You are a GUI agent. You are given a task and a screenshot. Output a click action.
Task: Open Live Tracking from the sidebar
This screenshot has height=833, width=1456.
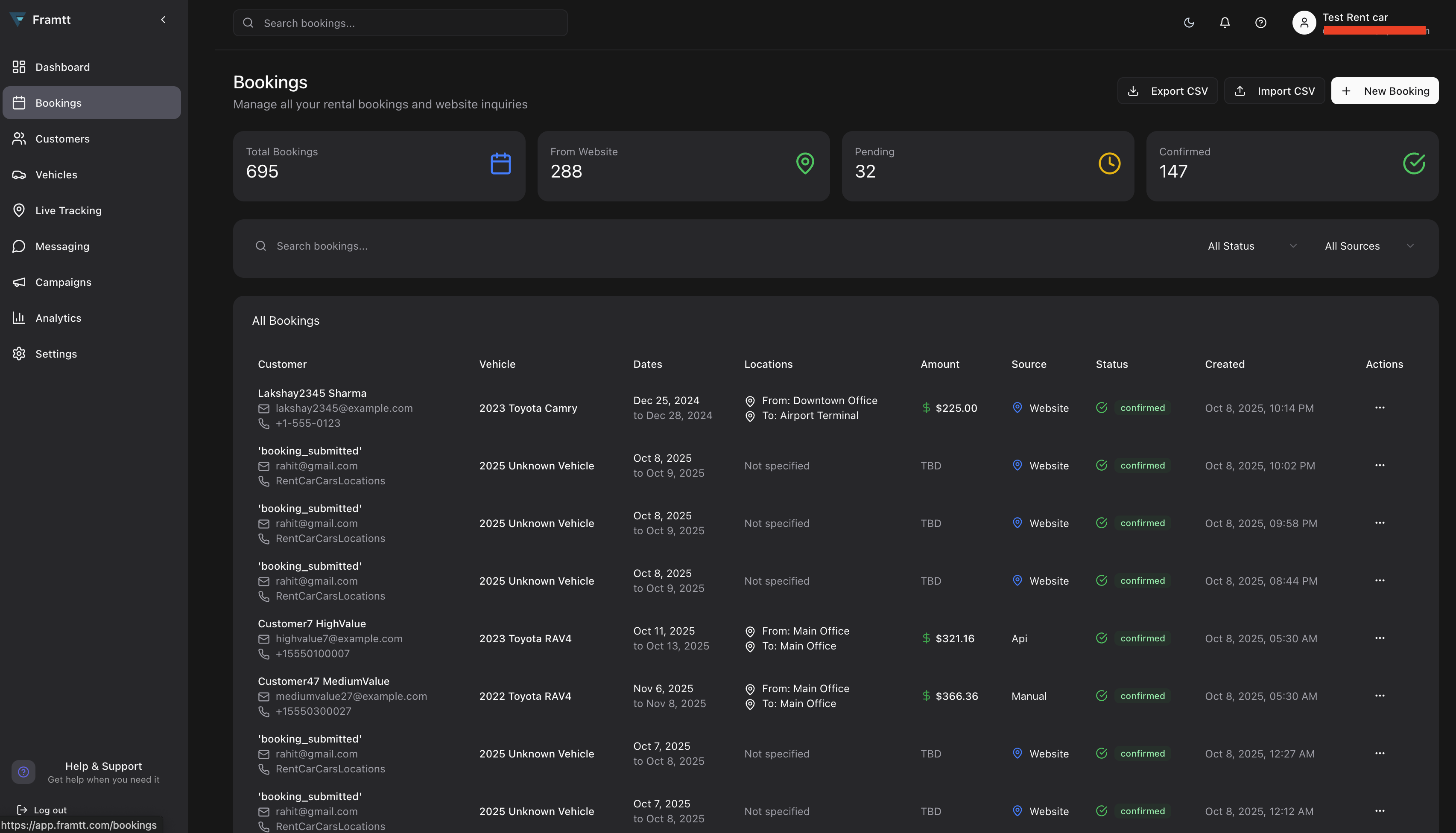(x=19, y=210)
